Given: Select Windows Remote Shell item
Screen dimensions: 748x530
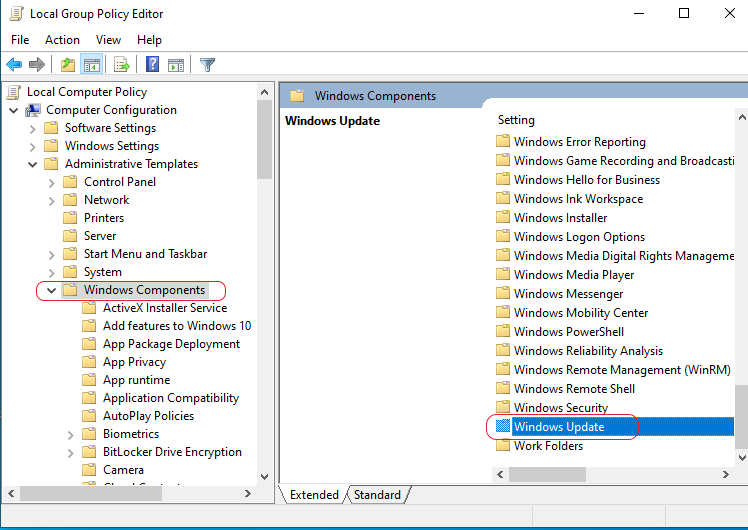Looking at the screenshot, I should pos(574,388).
